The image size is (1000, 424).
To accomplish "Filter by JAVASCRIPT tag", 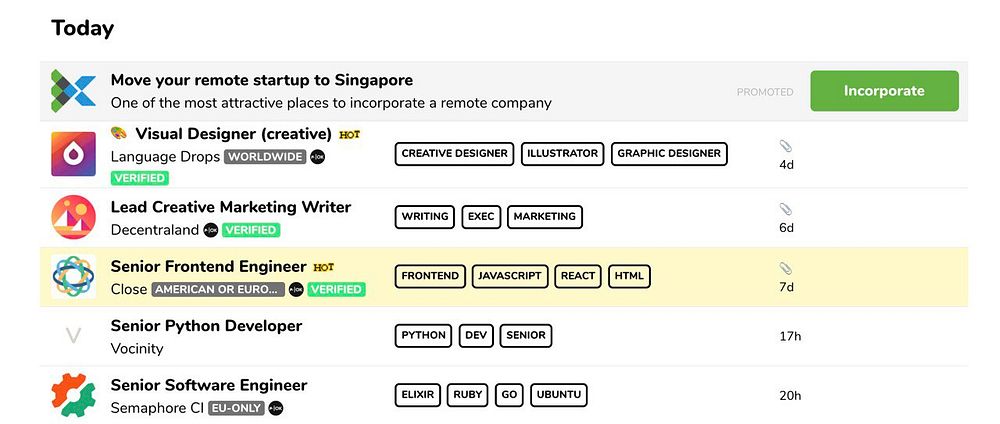I will pos(510,276).
